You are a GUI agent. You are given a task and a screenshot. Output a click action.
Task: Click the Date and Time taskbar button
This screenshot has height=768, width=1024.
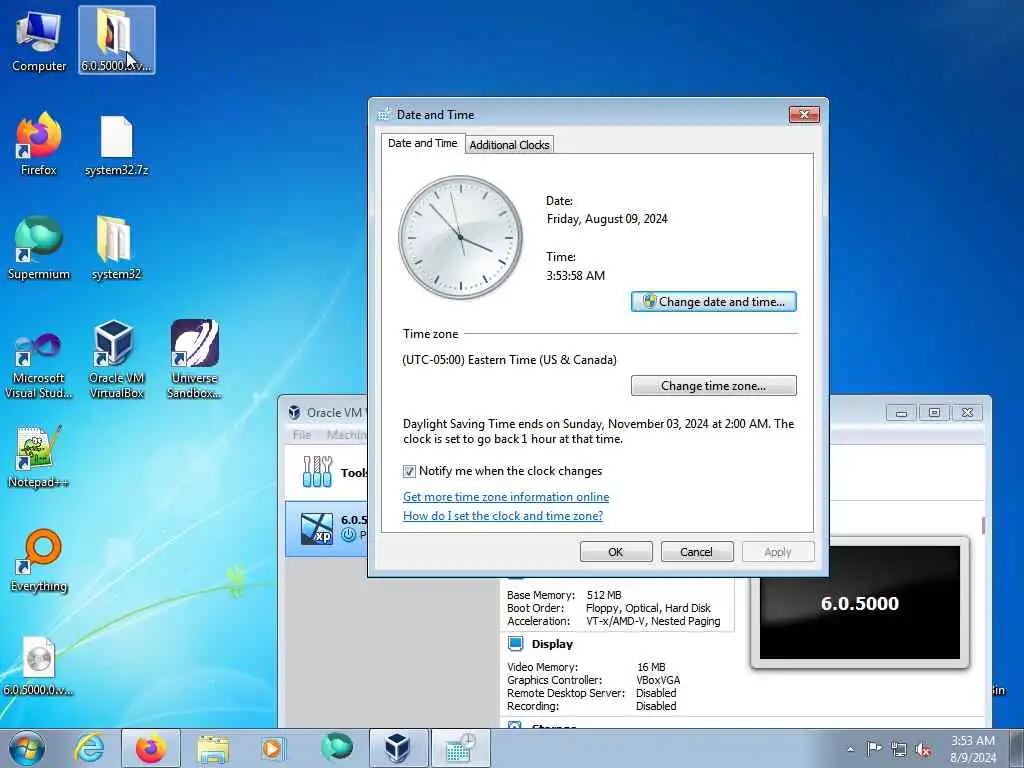[460, 748]
